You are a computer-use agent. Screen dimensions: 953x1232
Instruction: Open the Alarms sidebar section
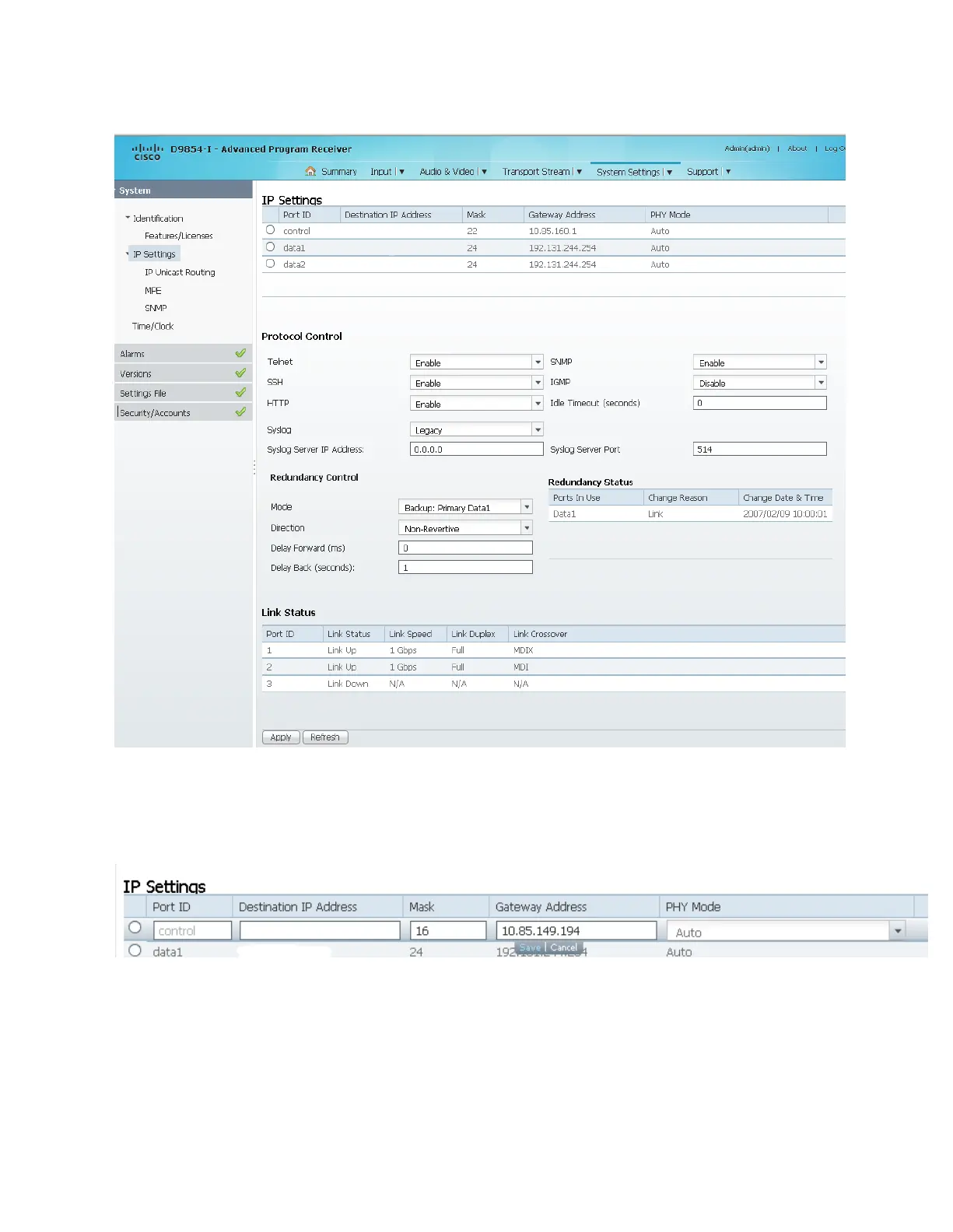point(183,353)
